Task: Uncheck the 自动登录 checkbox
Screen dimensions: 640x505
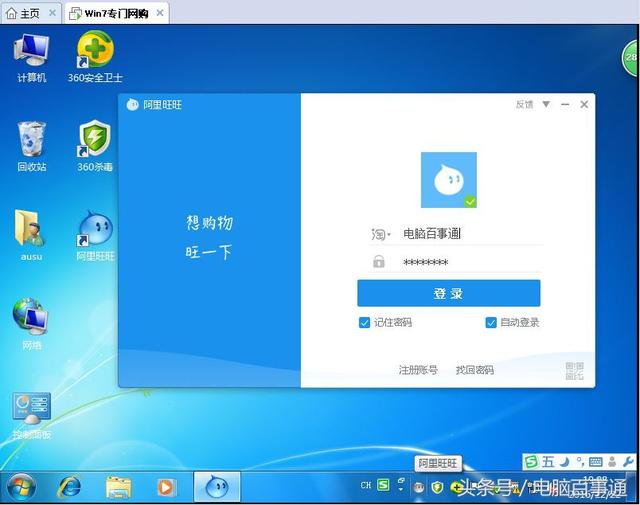Action: (491, 323)
